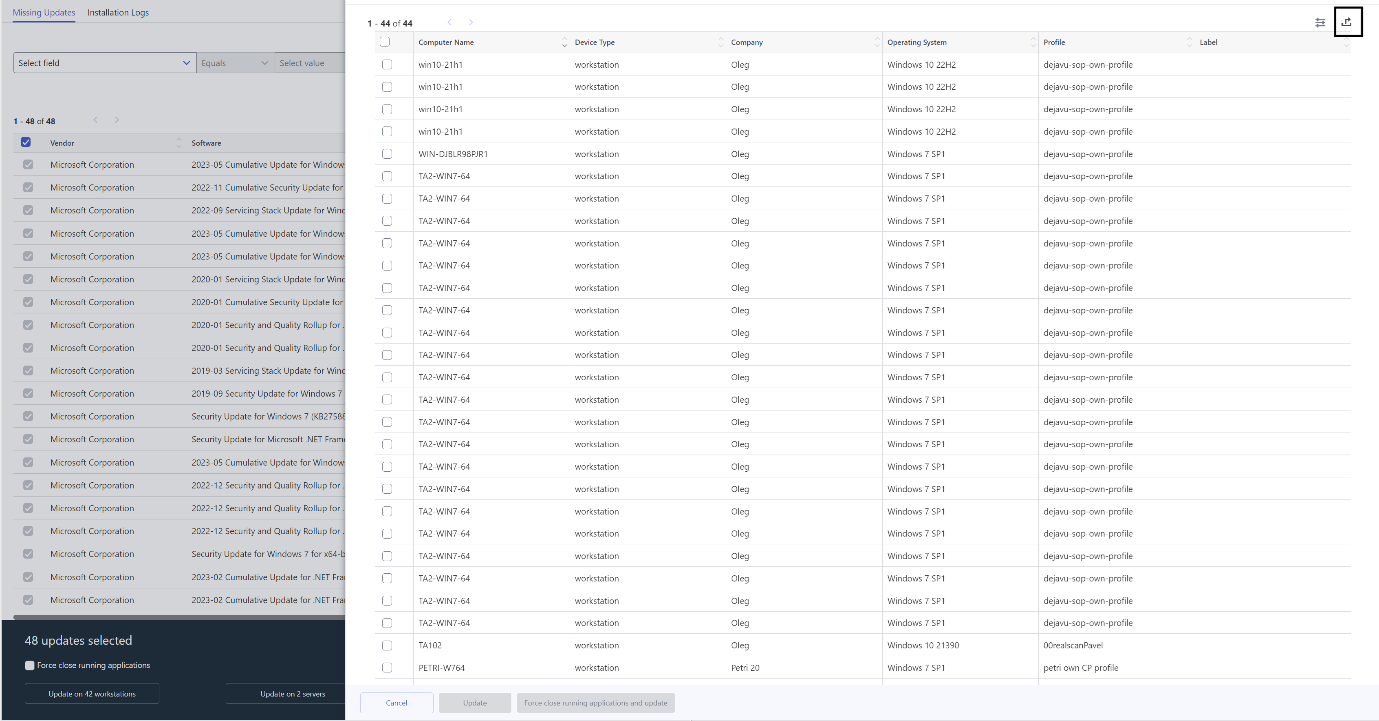
Task: Go to previous page arrow near '1 - 44 of 44'
Action: (x=449, y=22)
